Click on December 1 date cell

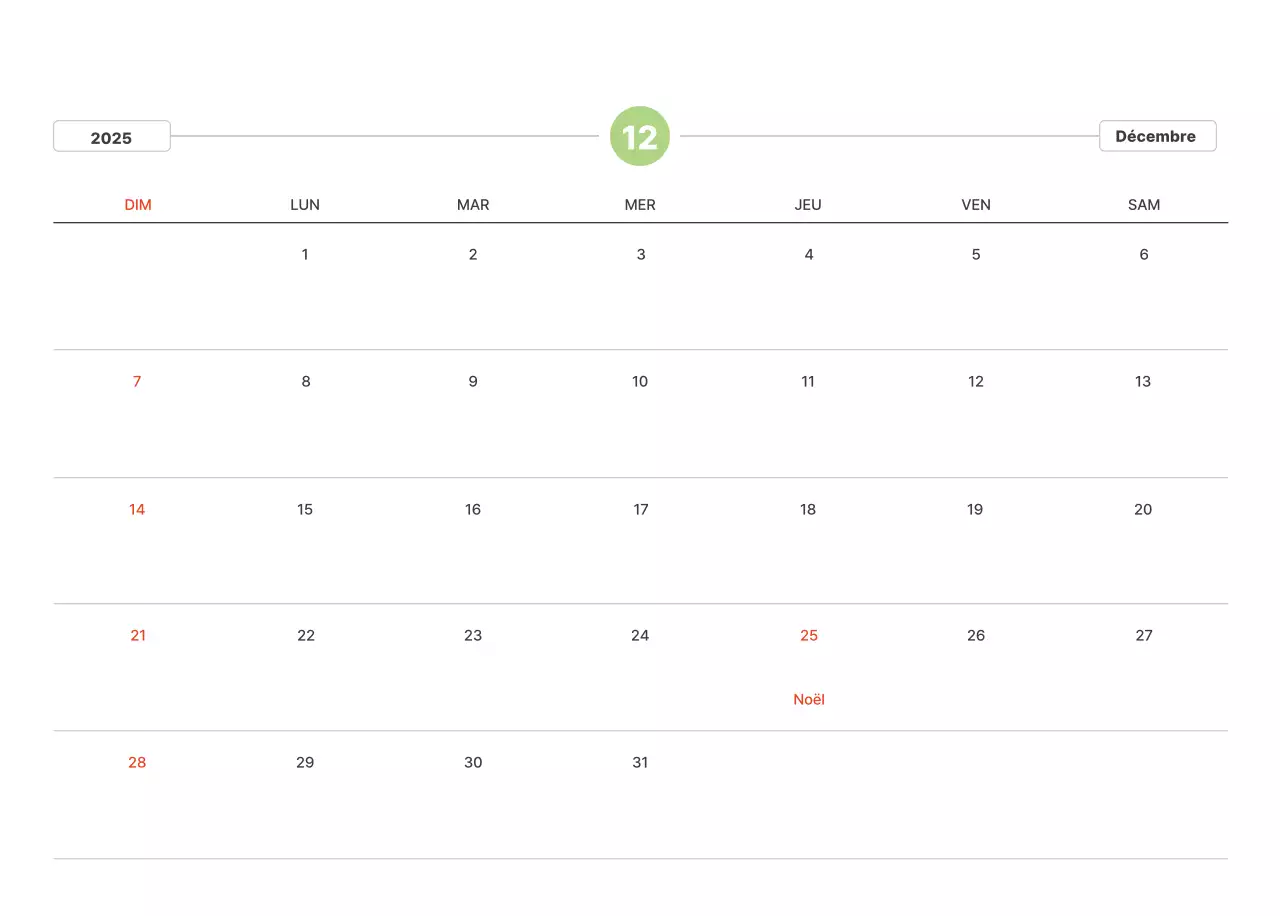305,255
